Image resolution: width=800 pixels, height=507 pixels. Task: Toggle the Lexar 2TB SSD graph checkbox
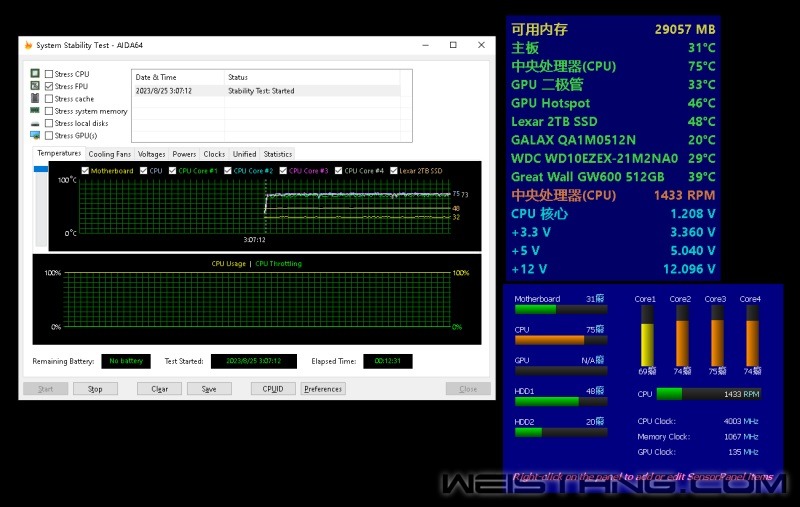pos(393,171)
